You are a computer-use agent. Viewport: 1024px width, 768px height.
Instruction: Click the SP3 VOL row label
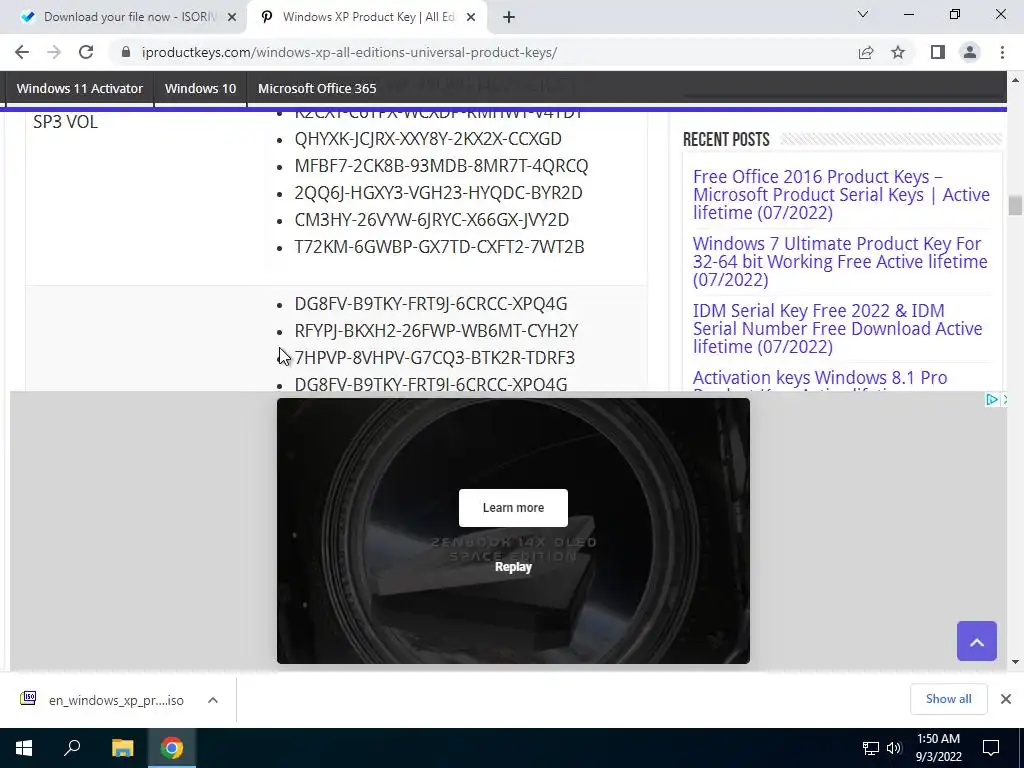[65, 122]
